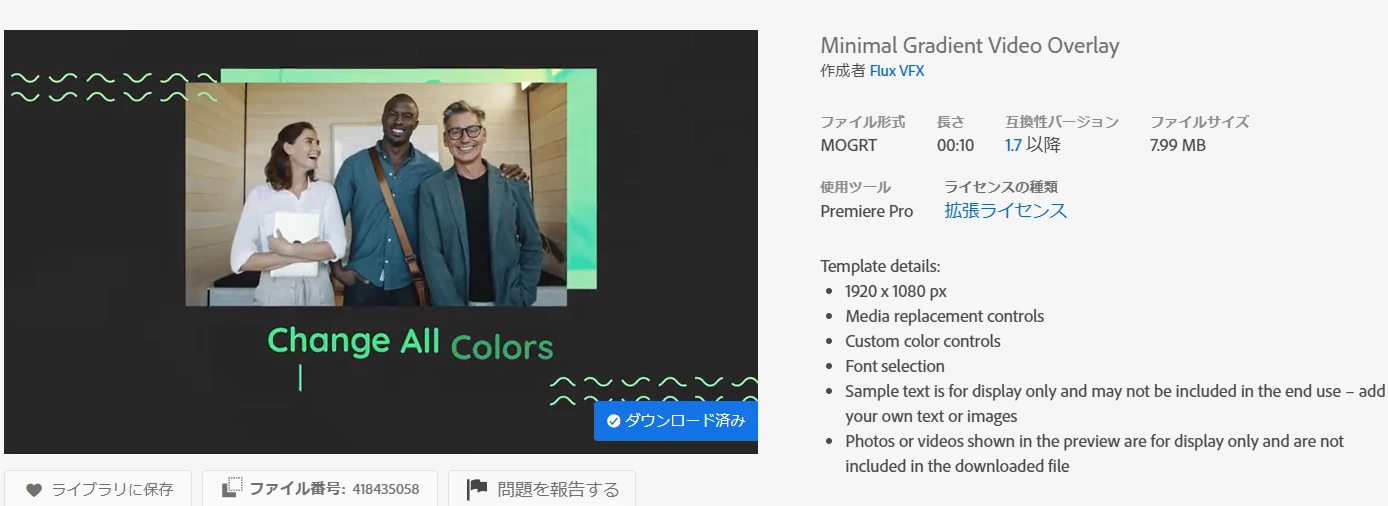Click the flag icon in 問題を報告する
1388x506 pixels.
pos(477,489)
